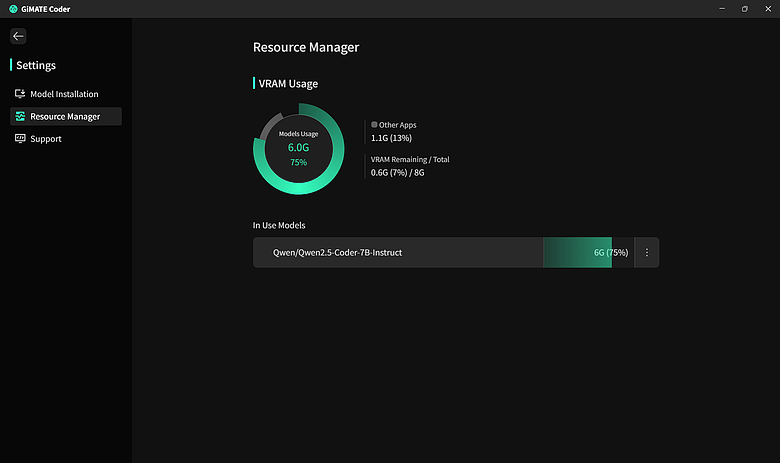Screen dimensions: 780x463
Task: Click the GiMATE Coder logo in title bar
Action: click(x=12, y=8)
